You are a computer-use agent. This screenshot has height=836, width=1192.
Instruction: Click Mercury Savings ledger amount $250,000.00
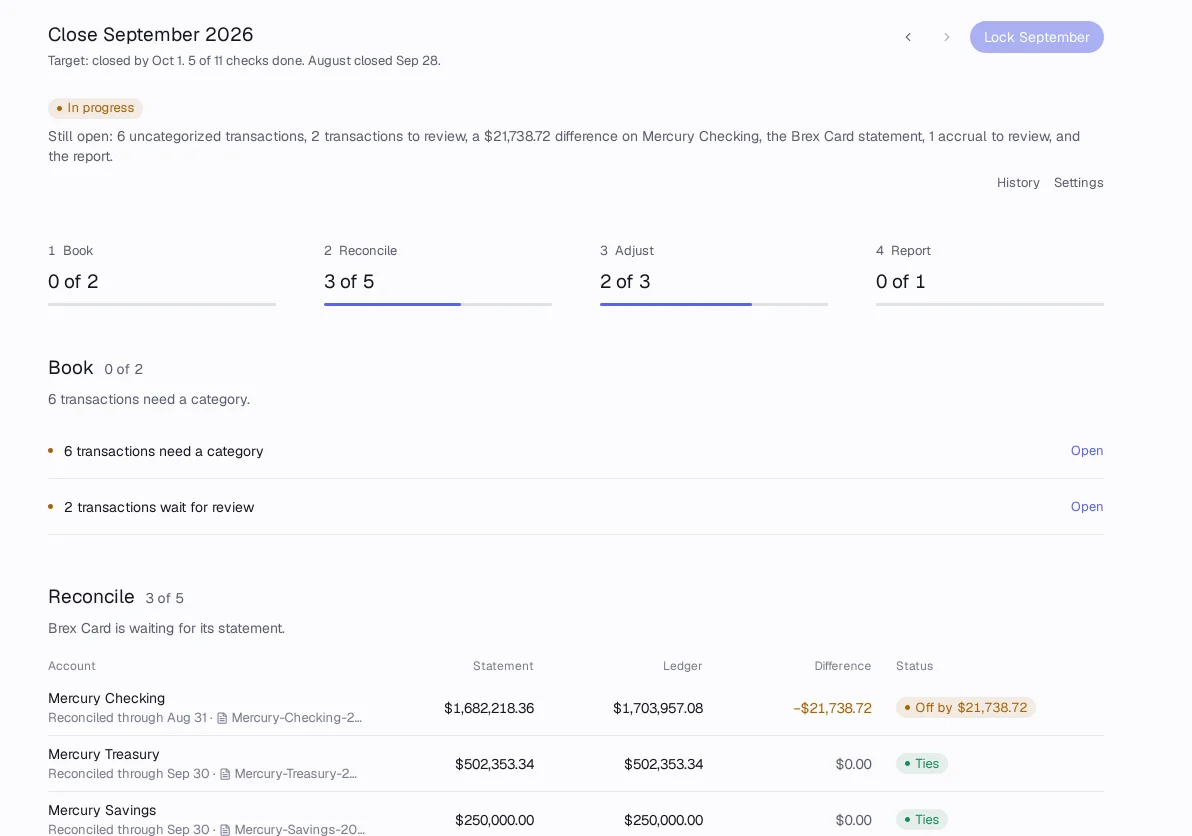pos(663,821)
